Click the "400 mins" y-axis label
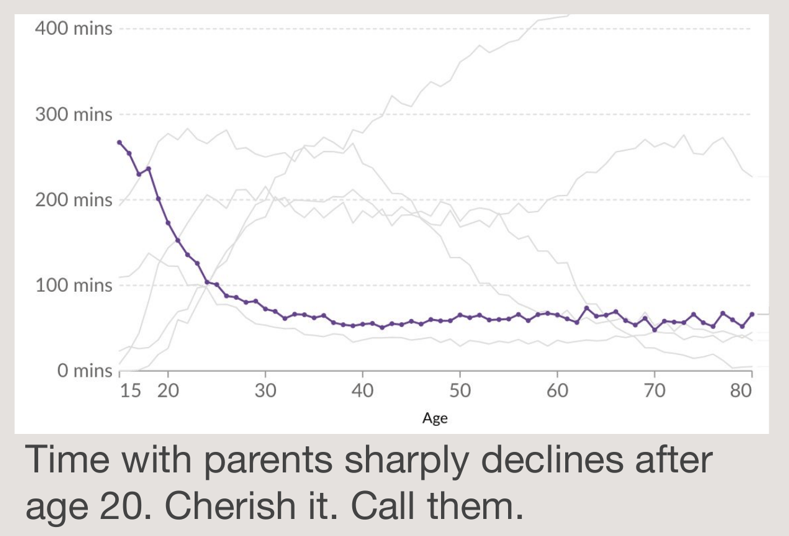This screenshot has width=789, height=536. [x=74, y=29]
